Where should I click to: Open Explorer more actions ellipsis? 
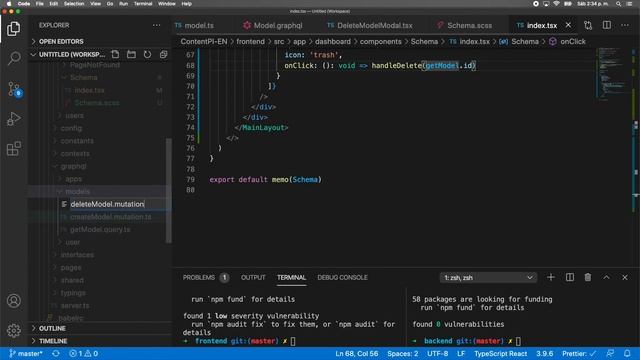[x=156, y=25]
